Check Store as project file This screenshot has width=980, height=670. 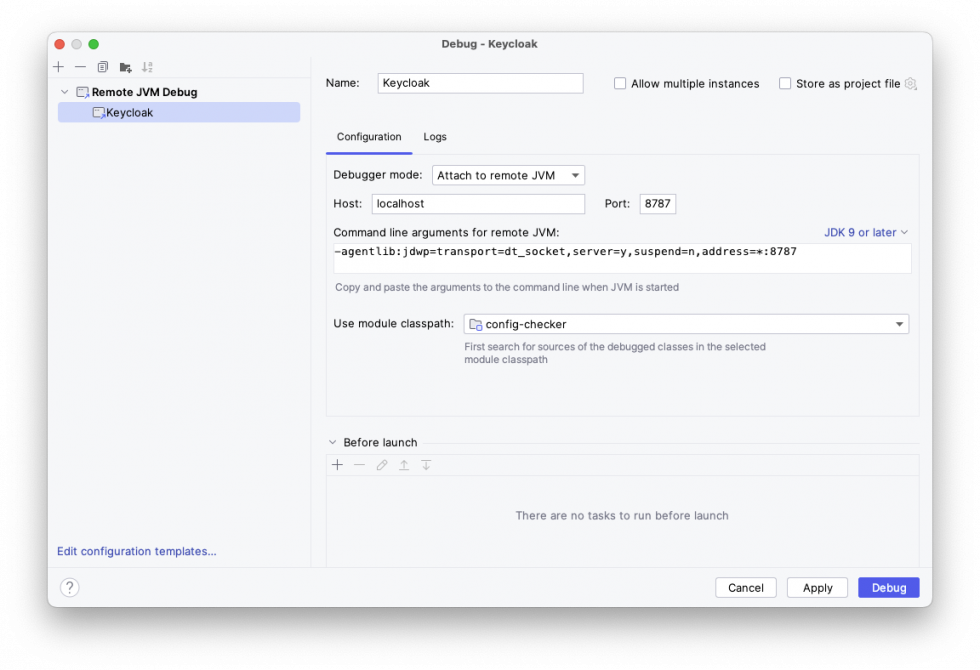(x=785, y=84)
